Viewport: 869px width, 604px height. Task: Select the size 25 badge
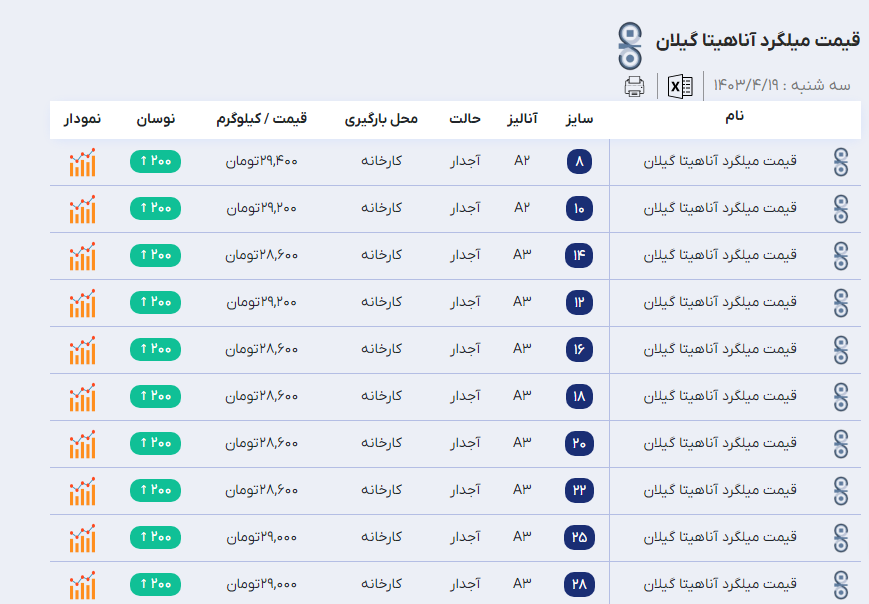pos(579,537)
